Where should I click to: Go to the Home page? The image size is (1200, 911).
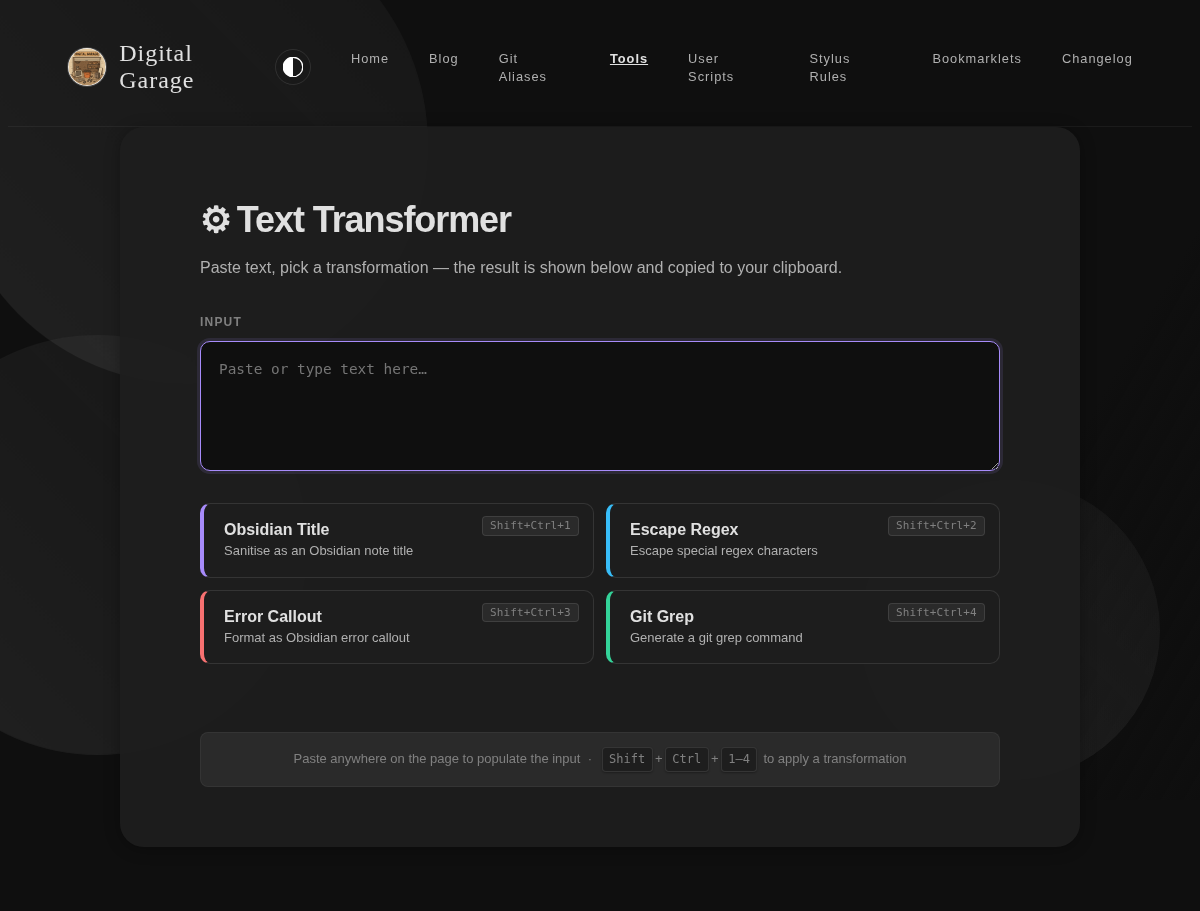click(x=370, y=59)
